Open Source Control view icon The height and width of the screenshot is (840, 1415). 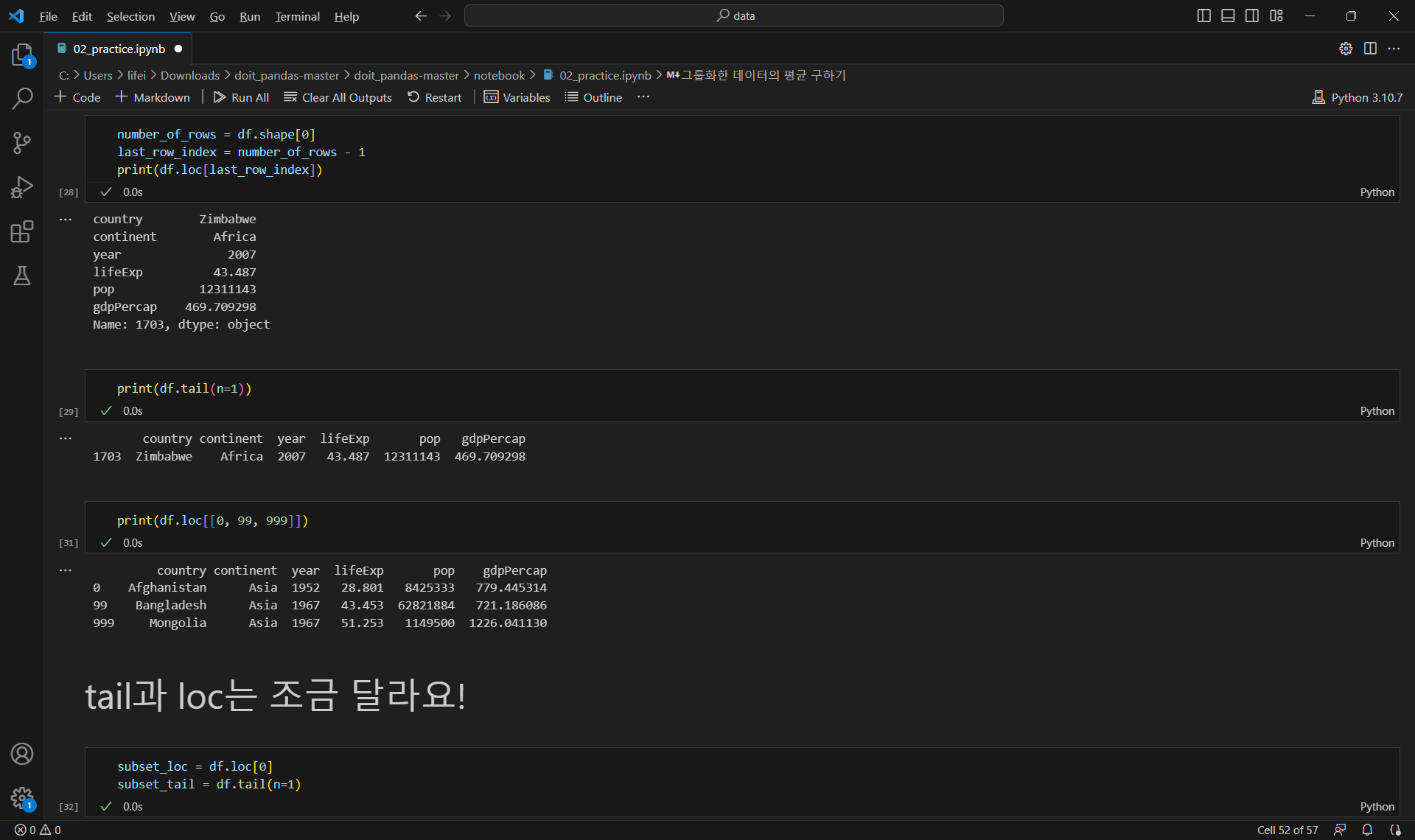tap(22, 143)
